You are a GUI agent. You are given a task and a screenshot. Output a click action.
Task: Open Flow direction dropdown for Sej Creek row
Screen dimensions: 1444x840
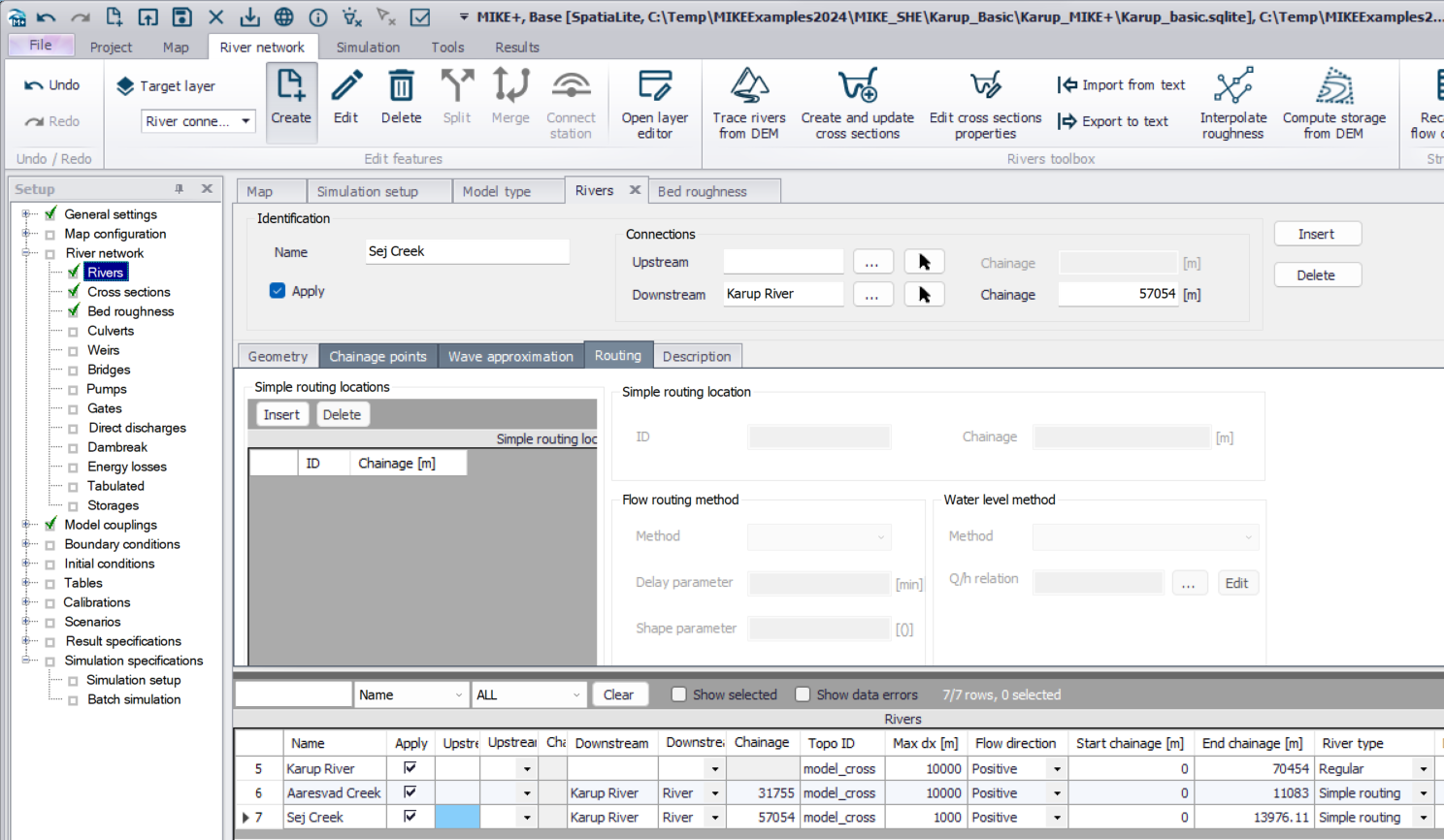(1057, 817)
